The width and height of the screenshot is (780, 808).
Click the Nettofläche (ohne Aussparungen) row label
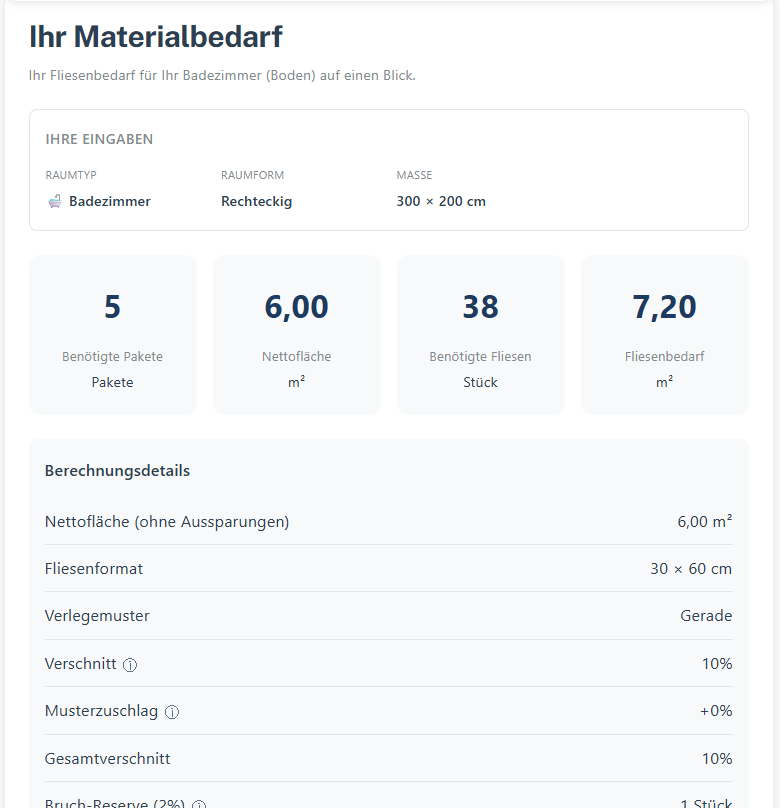coord(167,521)
